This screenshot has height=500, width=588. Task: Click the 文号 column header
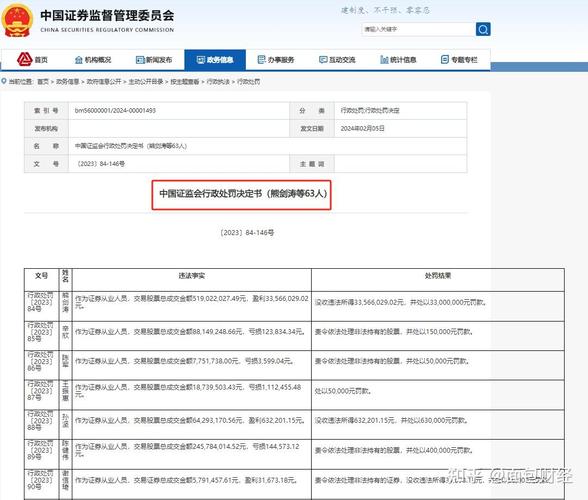point(41,276)
